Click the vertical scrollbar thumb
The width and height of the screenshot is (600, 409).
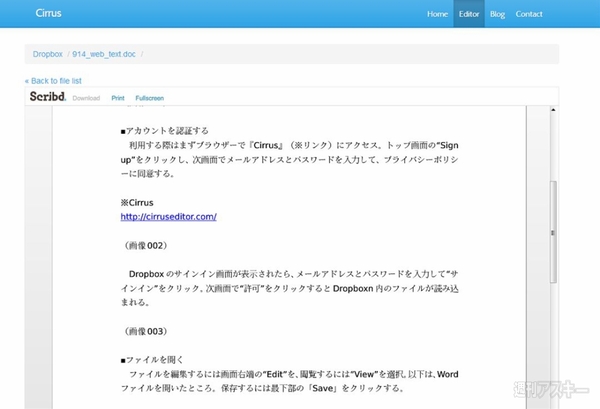click(x=553, y=232)
